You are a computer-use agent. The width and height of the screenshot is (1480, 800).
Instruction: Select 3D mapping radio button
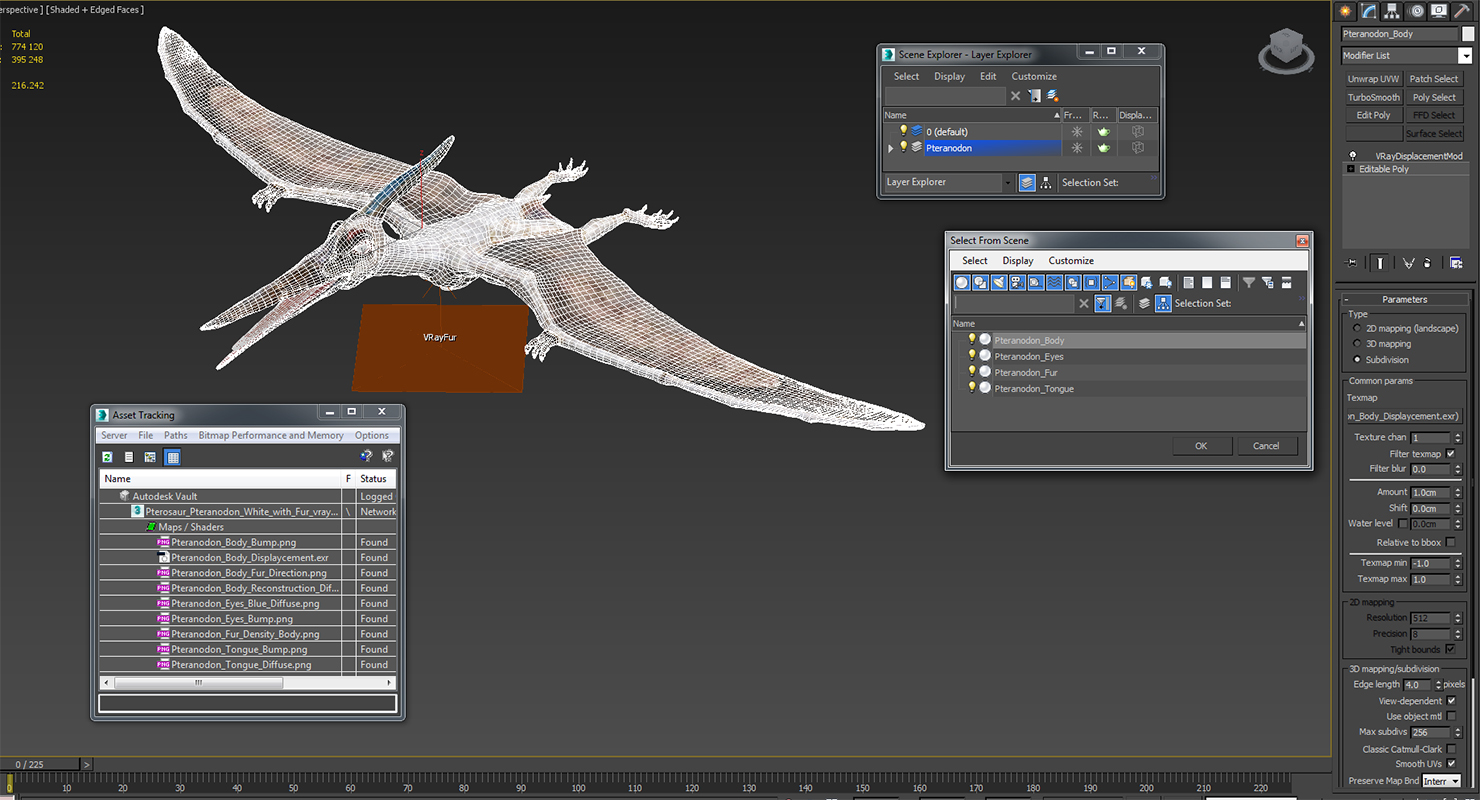tap(1357, 344)
